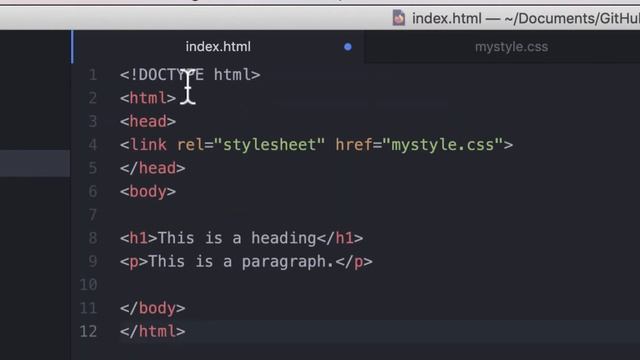Click the 'This is a paragraph.' text

tap(241, 262)
